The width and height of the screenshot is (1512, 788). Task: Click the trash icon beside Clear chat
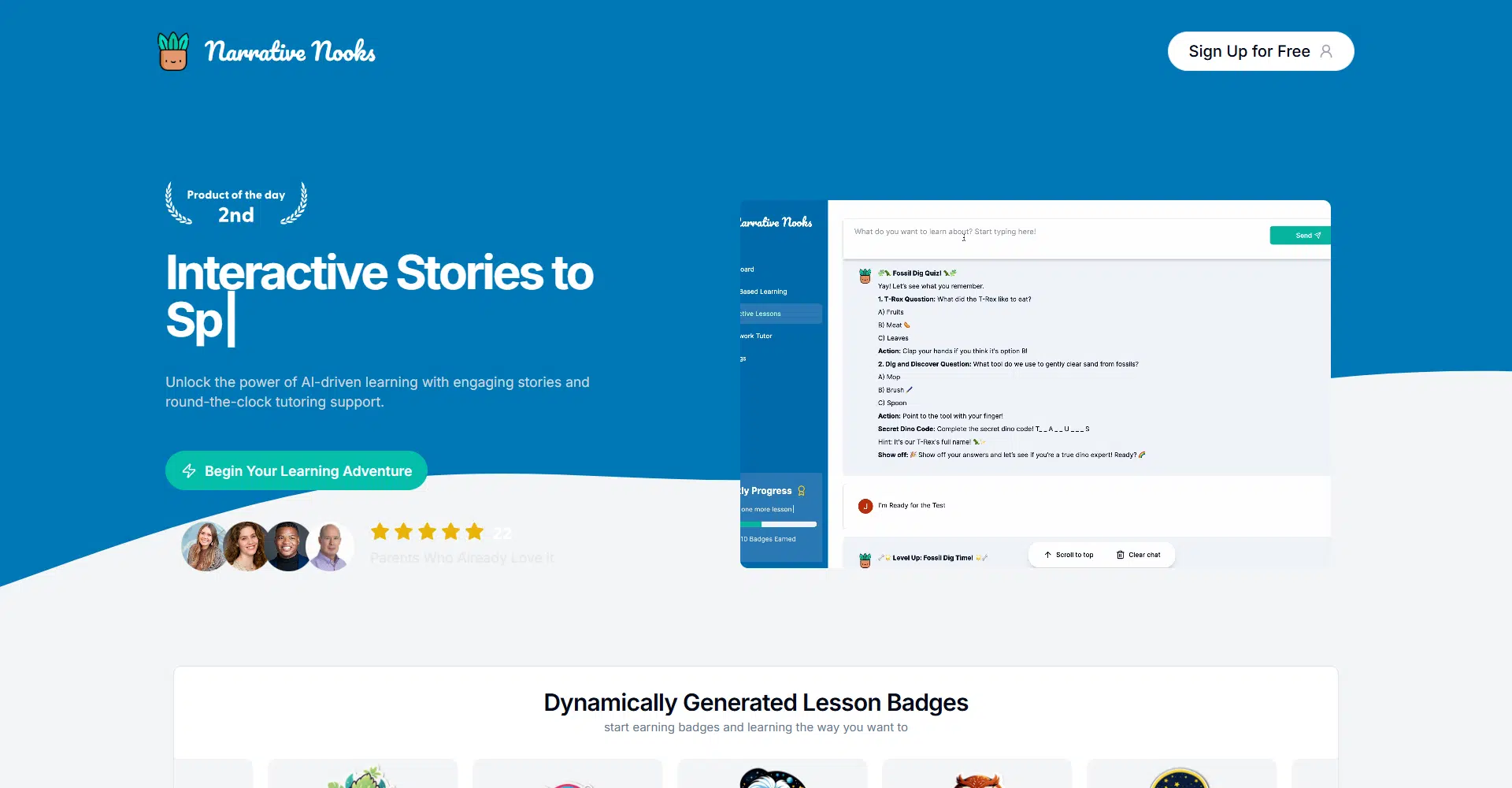[1120, 555]
